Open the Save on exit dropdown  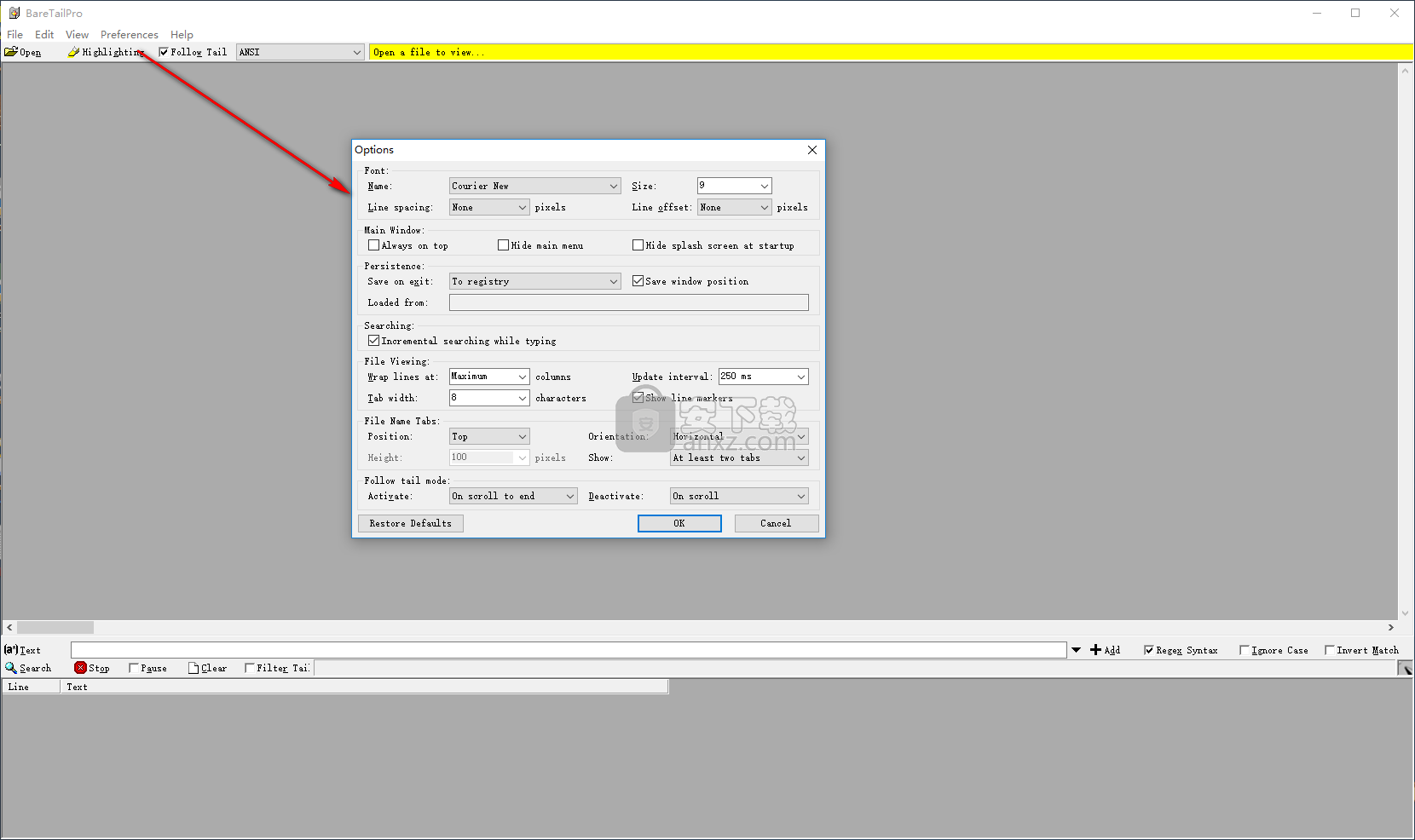click(x=534, y=281)
